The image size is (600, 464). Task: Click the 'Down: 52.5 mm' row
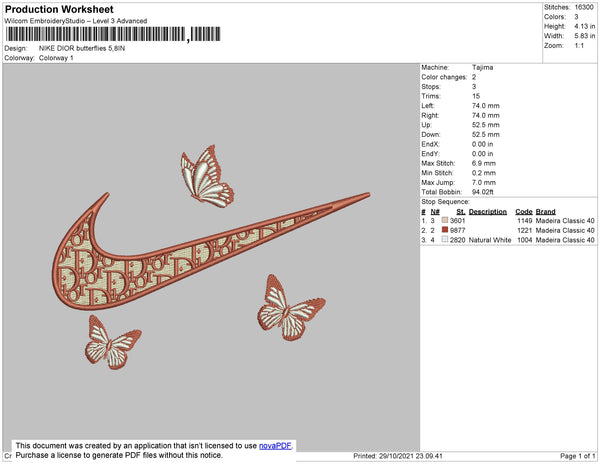[460, 134]
